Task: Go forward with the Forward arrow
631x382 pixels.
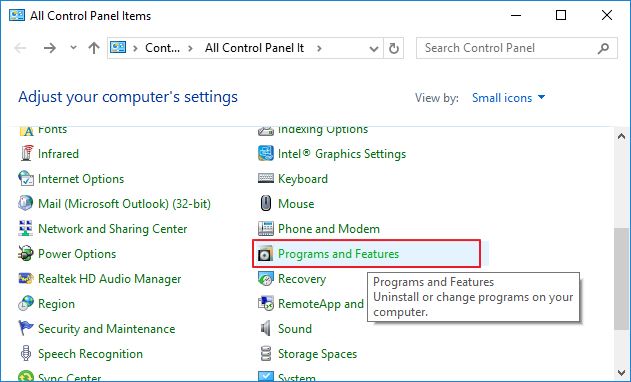Action: click(x=49, y=48)
